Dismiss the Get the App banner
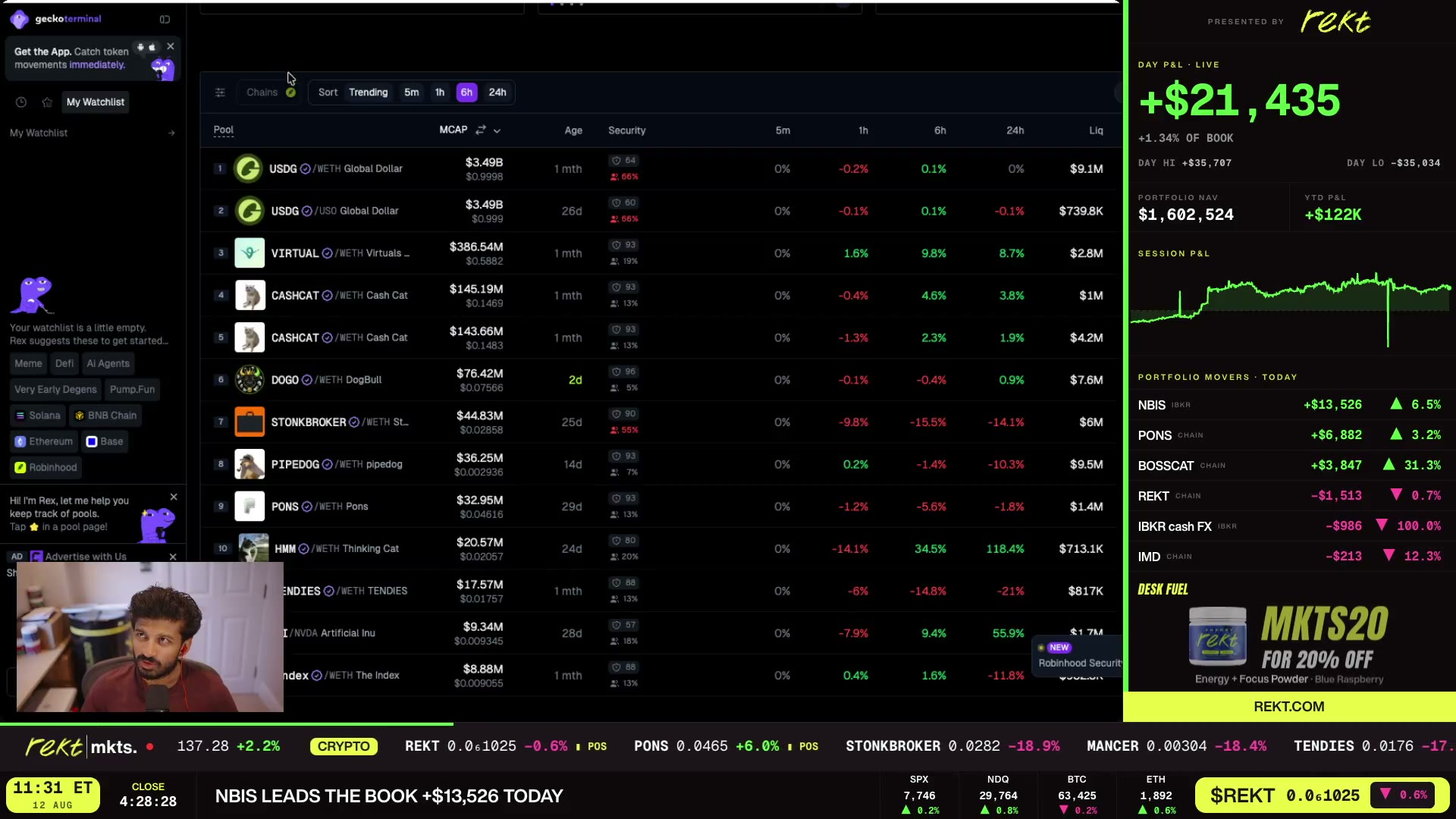This screenshot has height=819, width=1456. click(x=171, y=47)
